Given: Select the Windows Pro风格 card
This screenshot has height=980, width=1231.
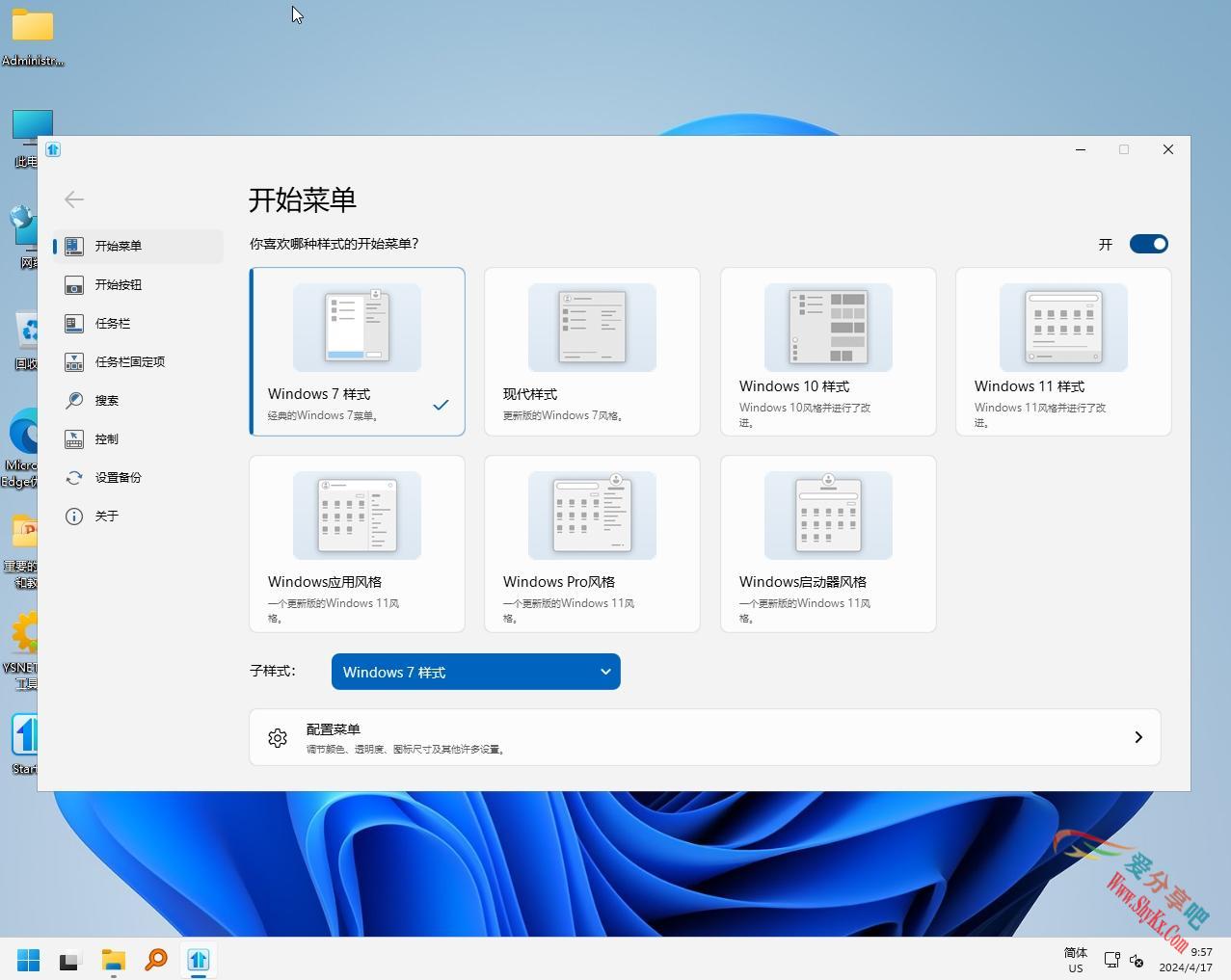Looking at the screenshot, I should pos(592,543).
